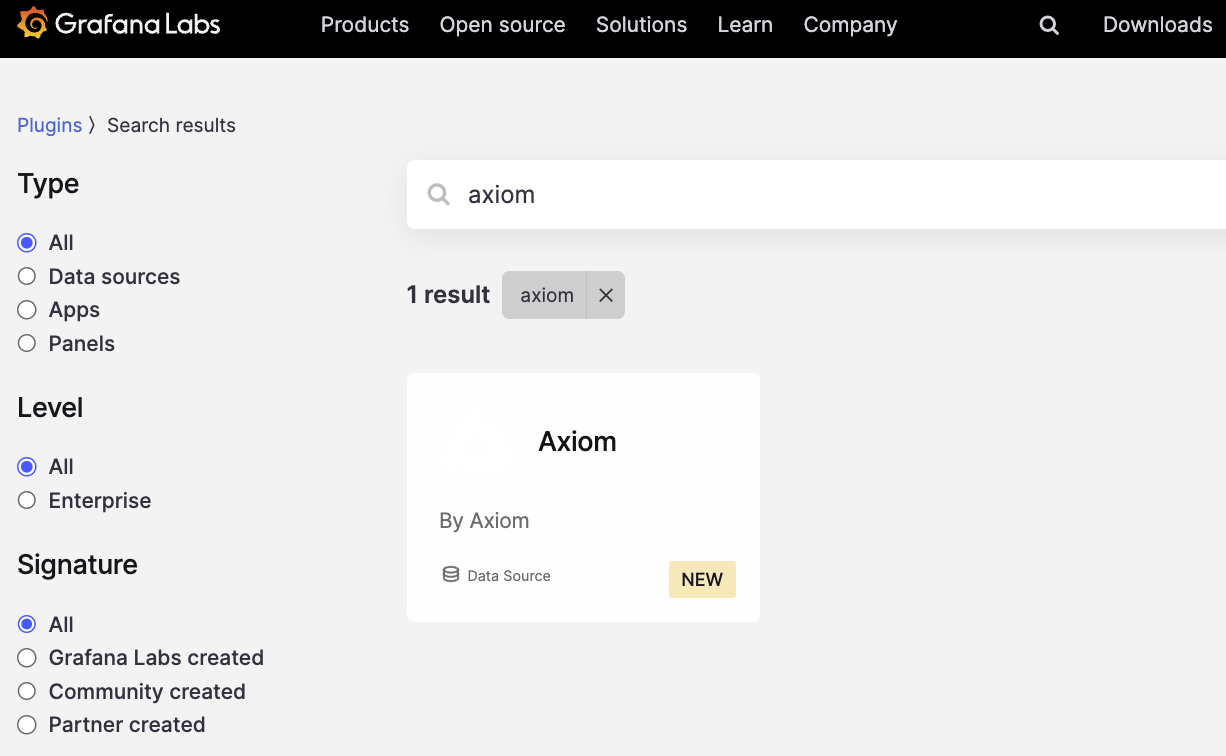Click the NEW badge on Axiom card

tap(702, 580)
